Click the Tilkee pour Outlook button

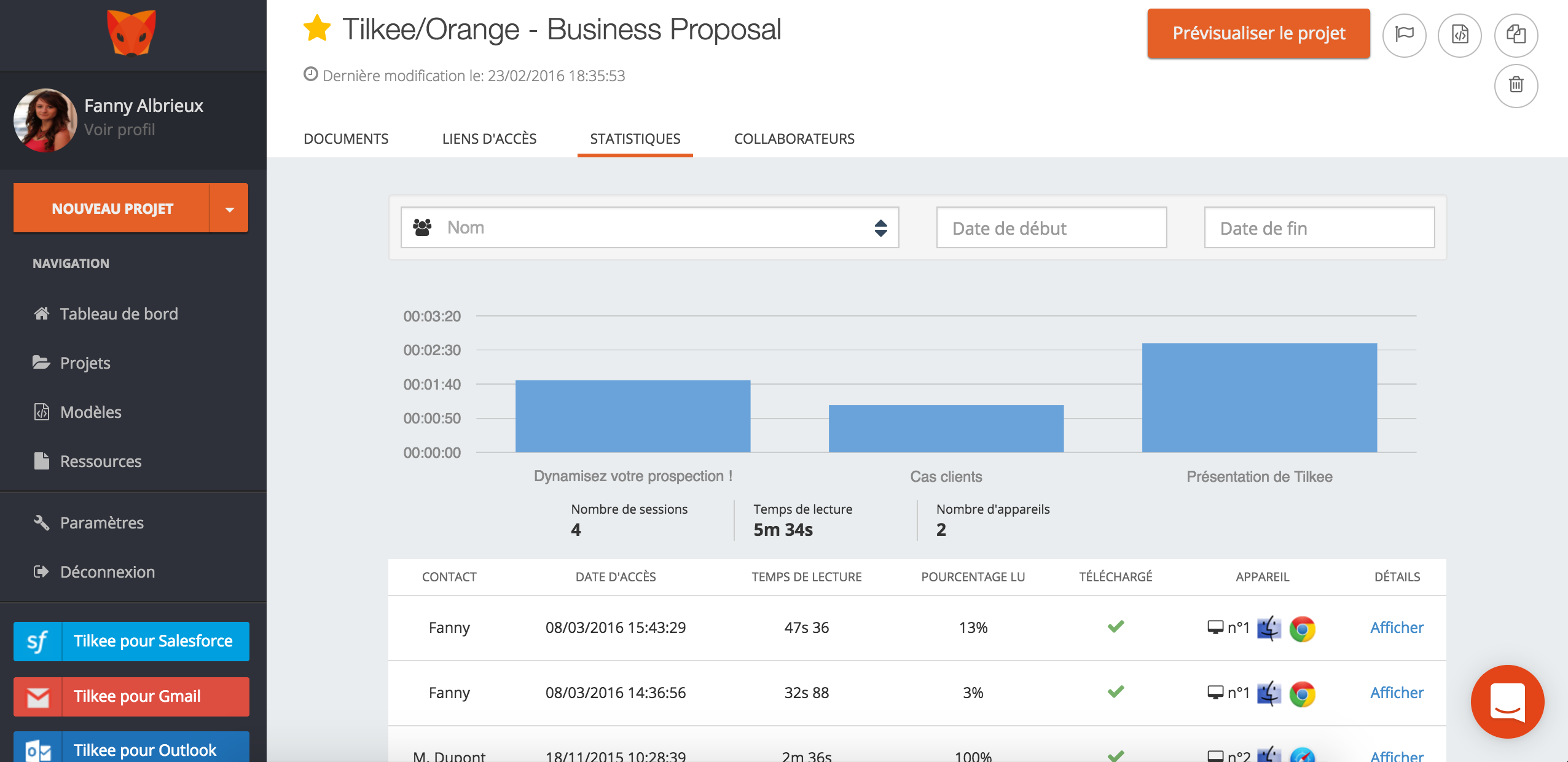point(131,747)
